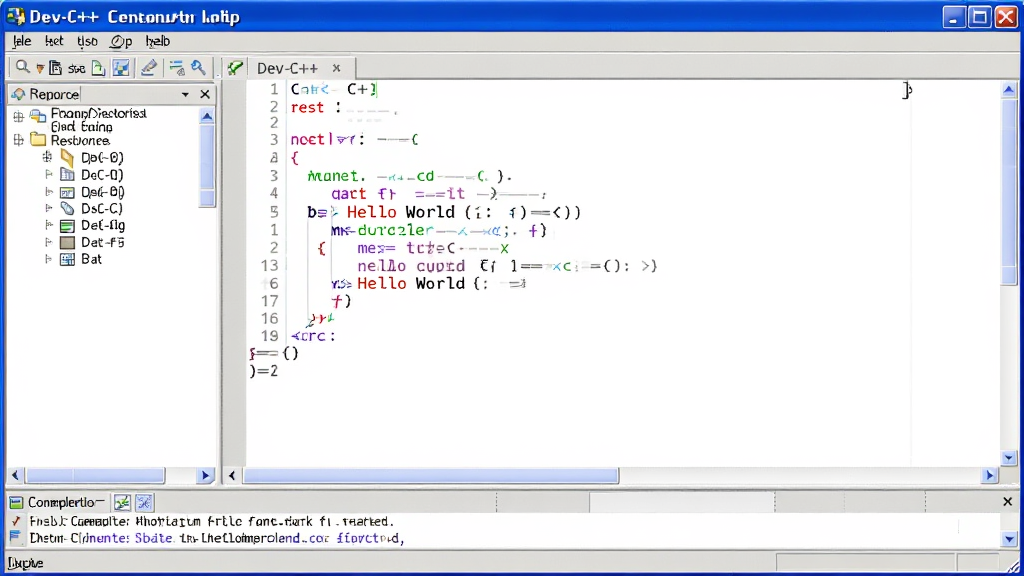Select the Resbonee yellow folder icon

point(38,140)
